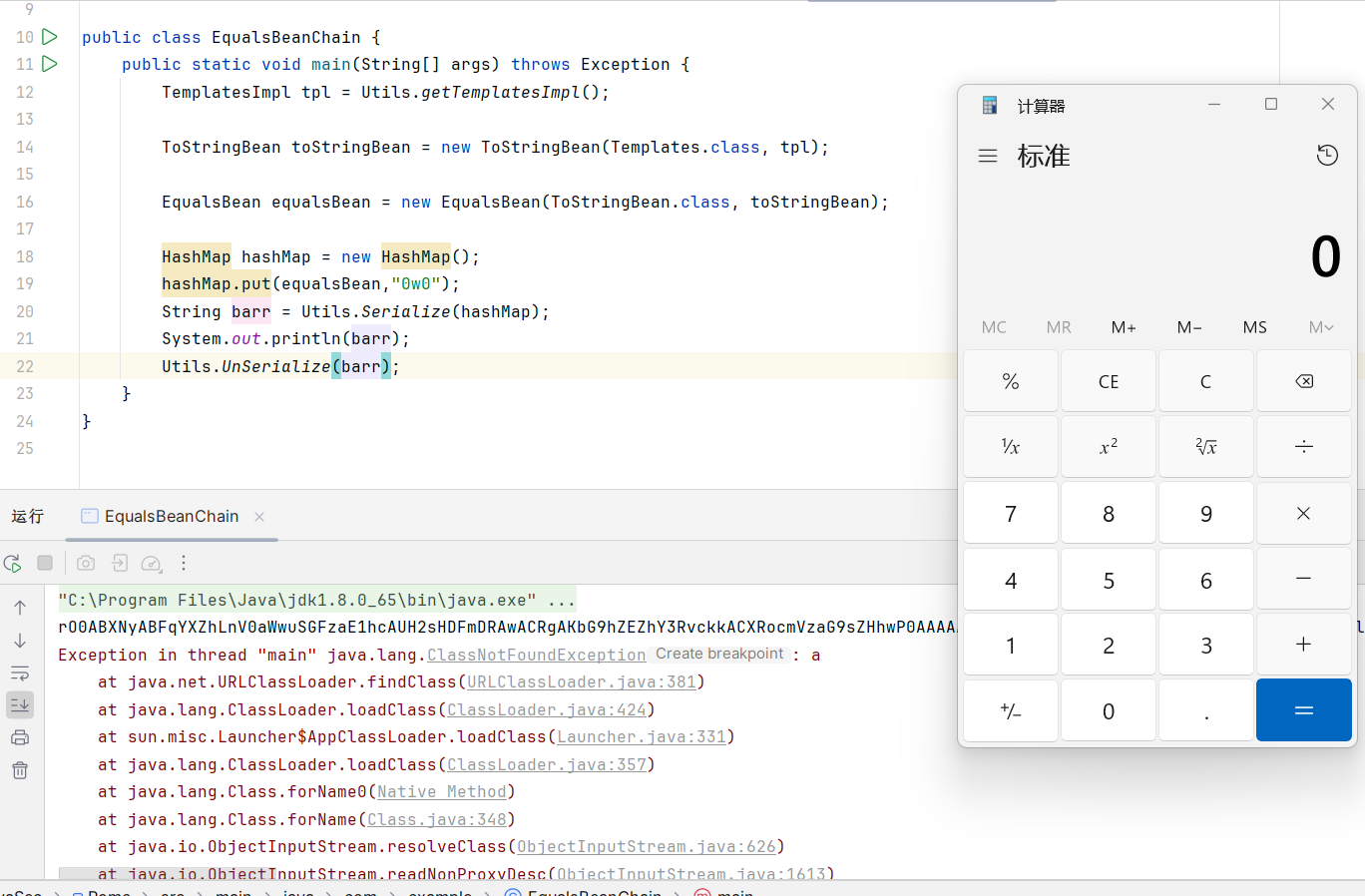Click the M- memory subtract button
Viewport: 1365px width, 896px height.
[x=1189, y=327]
